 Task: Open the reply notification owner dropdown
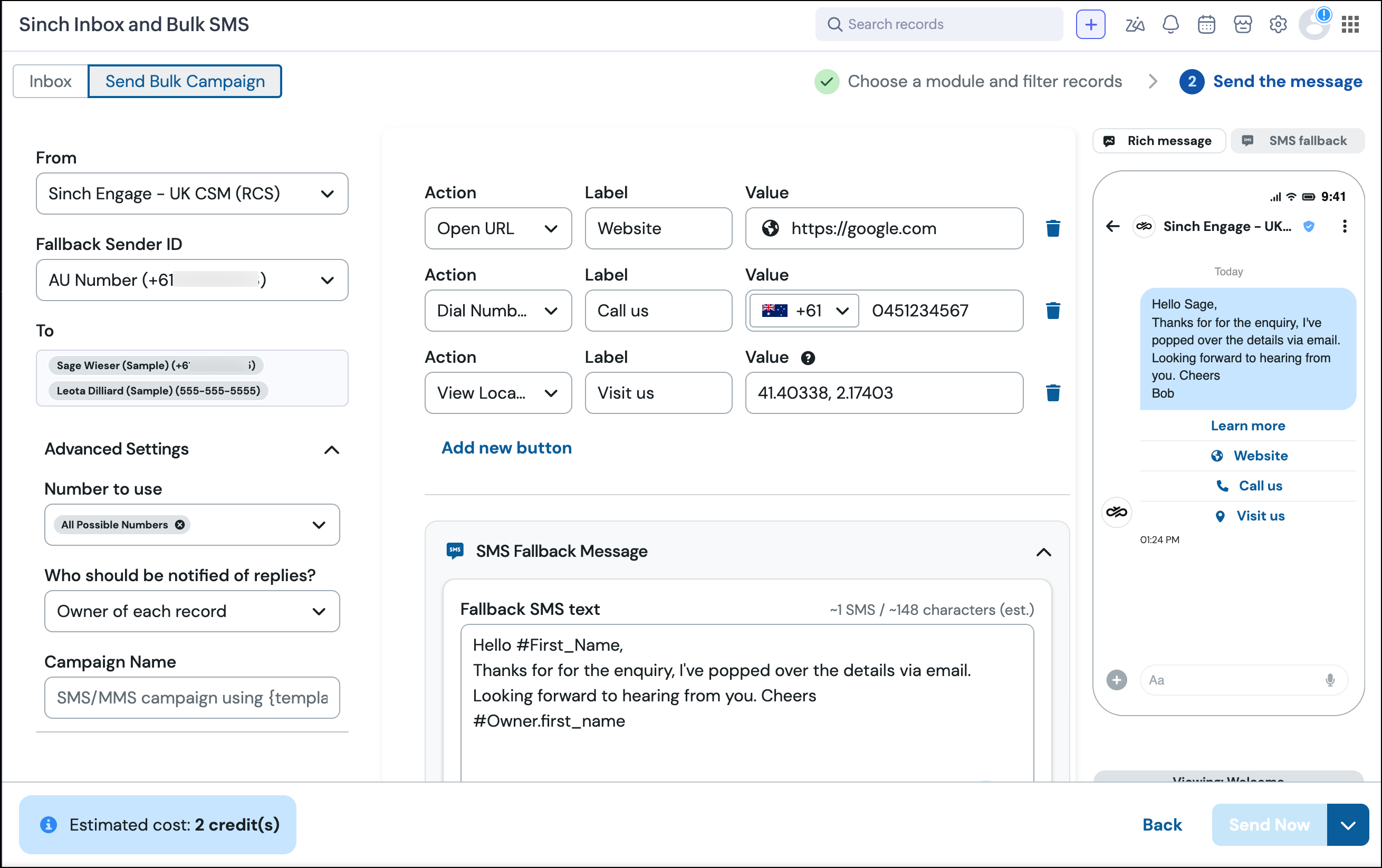coord(191,611)
